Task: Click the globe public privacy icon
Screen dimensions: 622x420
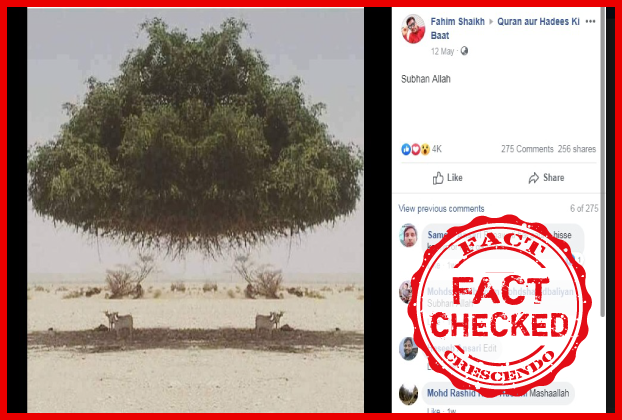Action: [464, 51]
